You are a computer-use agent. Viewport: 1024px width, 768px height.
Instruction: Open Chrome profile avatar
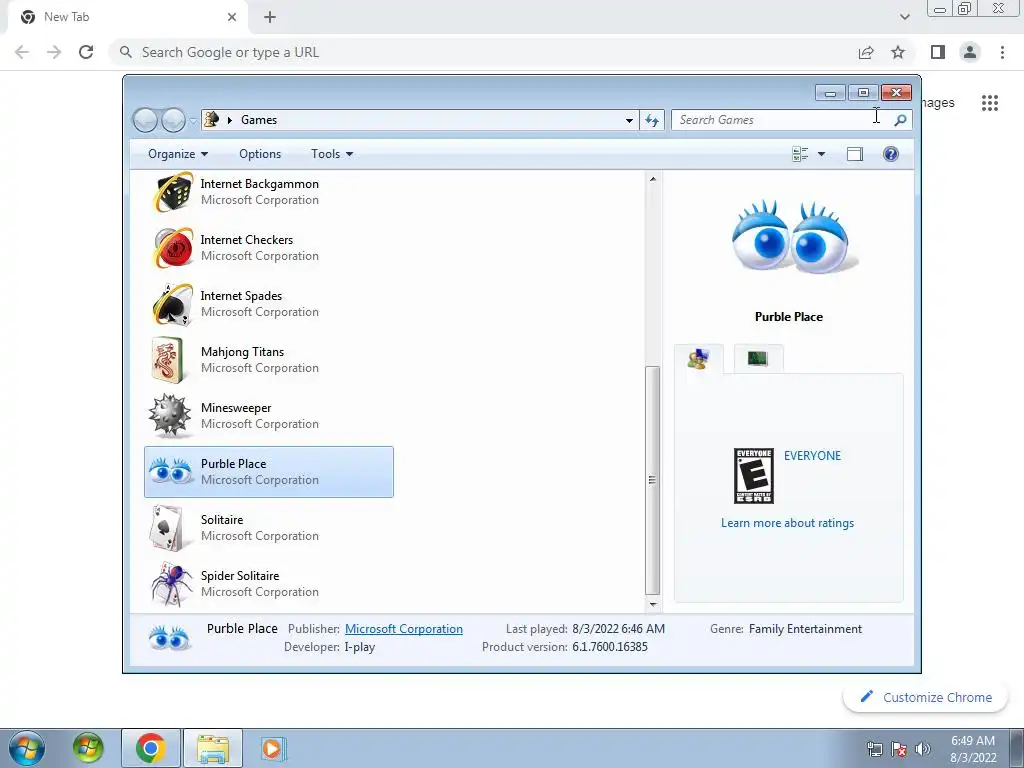click(x=970, y=52)
